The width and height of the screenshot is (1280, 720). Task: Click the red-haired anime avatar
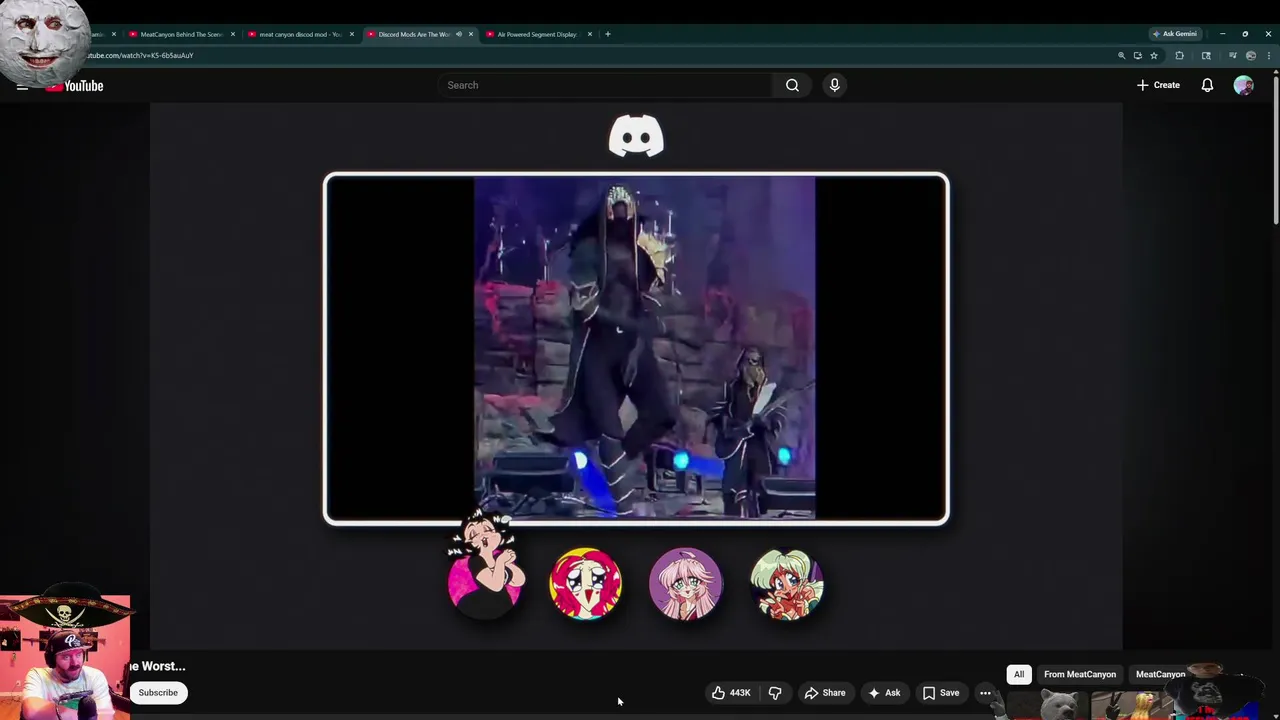click(586, 583)
